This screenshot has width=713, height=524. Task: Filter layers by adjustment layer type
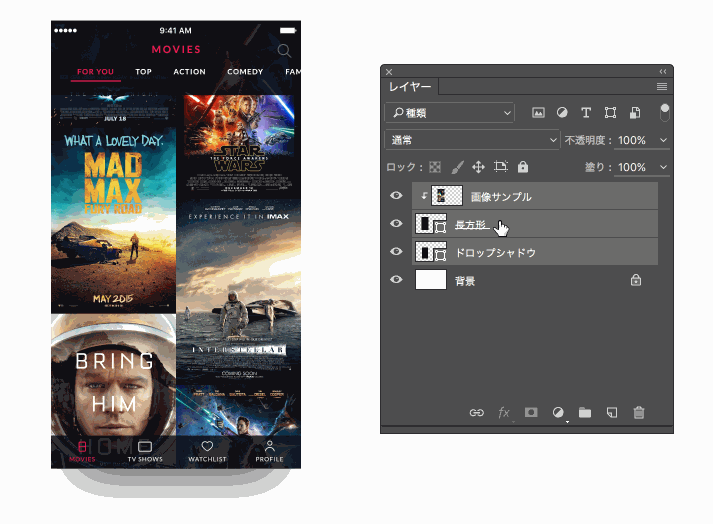[x=562, y=113]
